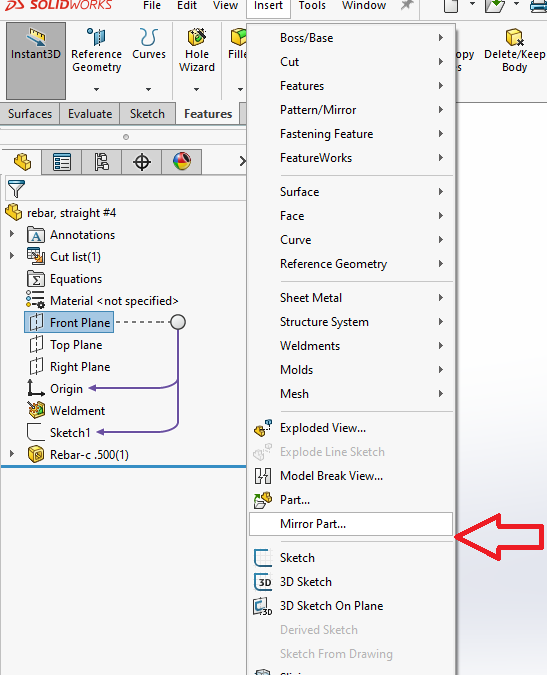Screen dimensions: 547x675
Task: Click the feature tree filter funnel icon
Action: point(16,189)
